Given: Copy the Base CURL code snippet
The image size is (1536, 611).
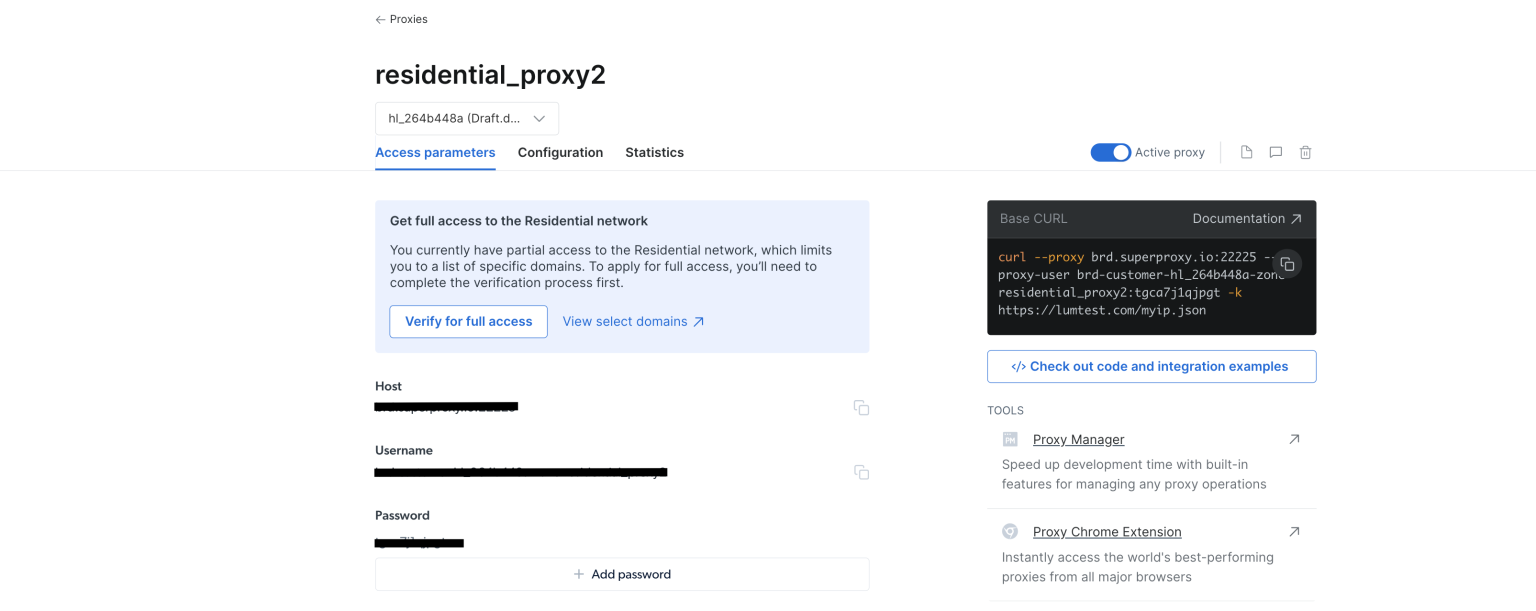Looking at the screenshot, I should 1287,264.
